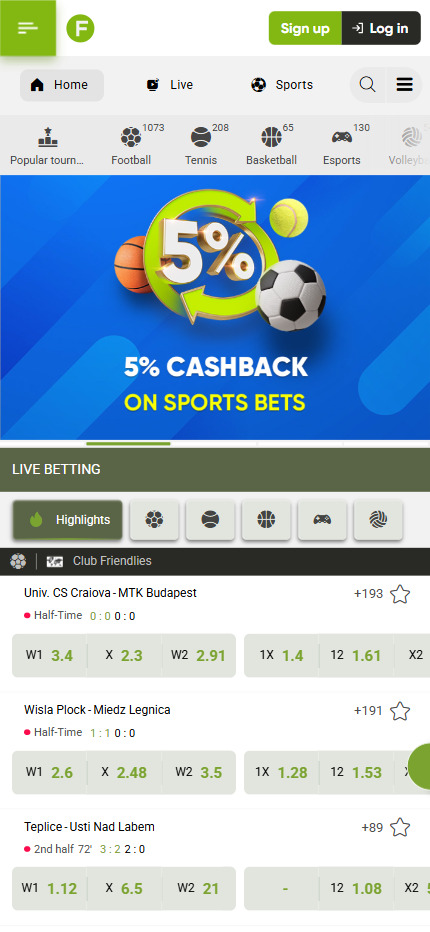
Task: Click the green F logo
Action: pyautogui.click(x=80, y=28)
